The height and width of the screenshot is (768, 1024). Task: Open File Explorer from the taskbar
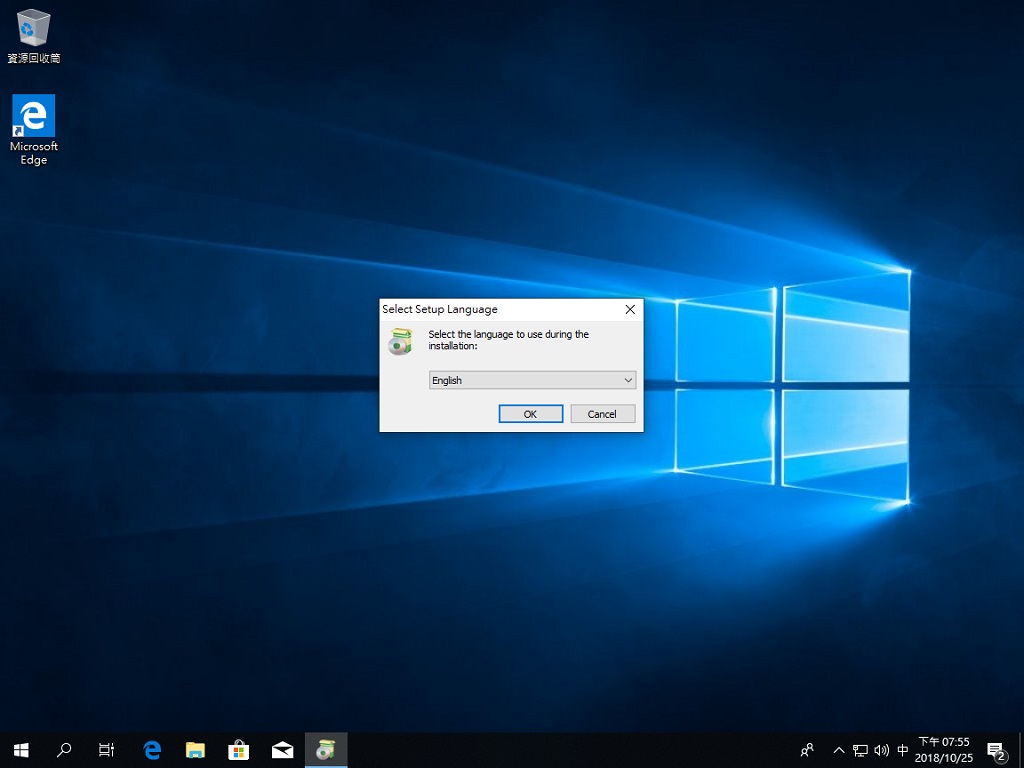click(195, 750)
